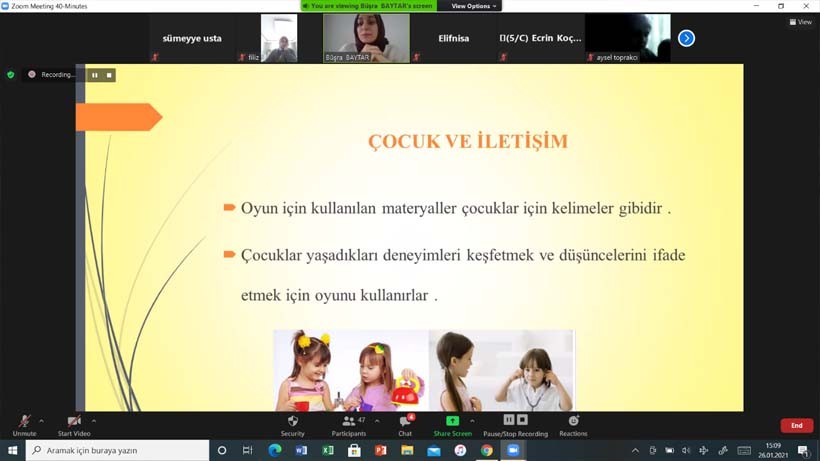820x461 pixels.
Task: Unmute the microphone
Action: (x=24, y=425)
